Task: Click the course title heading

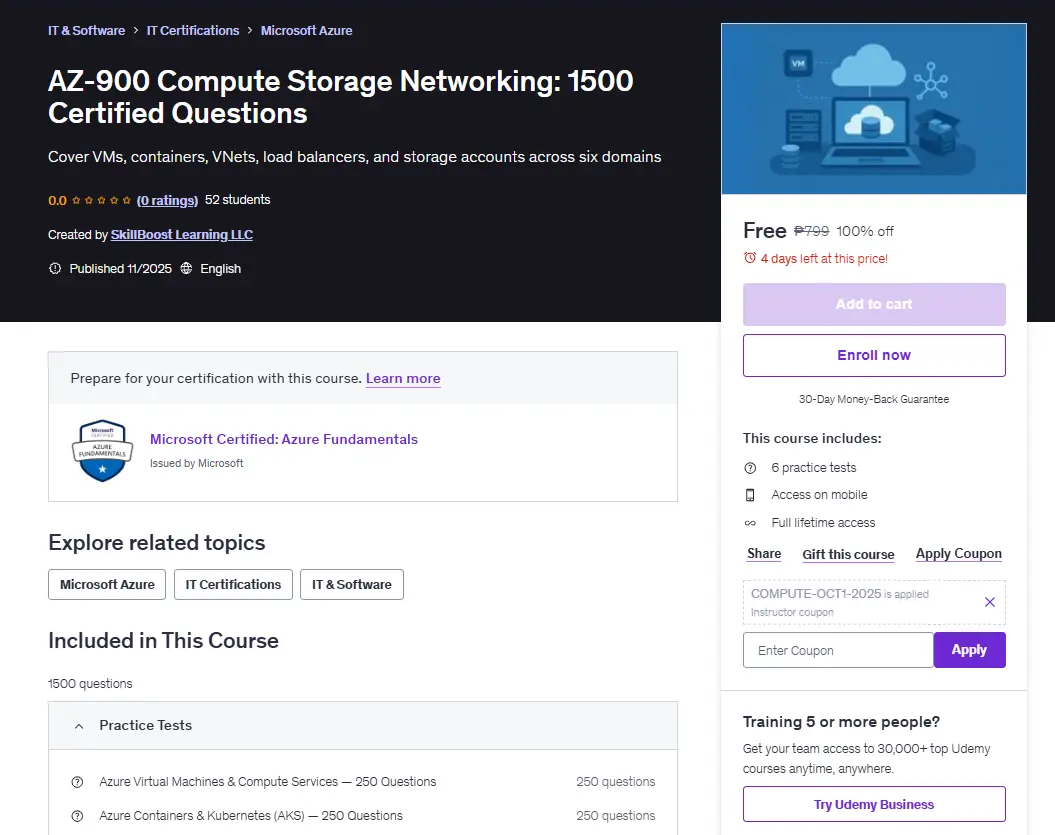Action: tap(340, 97)
